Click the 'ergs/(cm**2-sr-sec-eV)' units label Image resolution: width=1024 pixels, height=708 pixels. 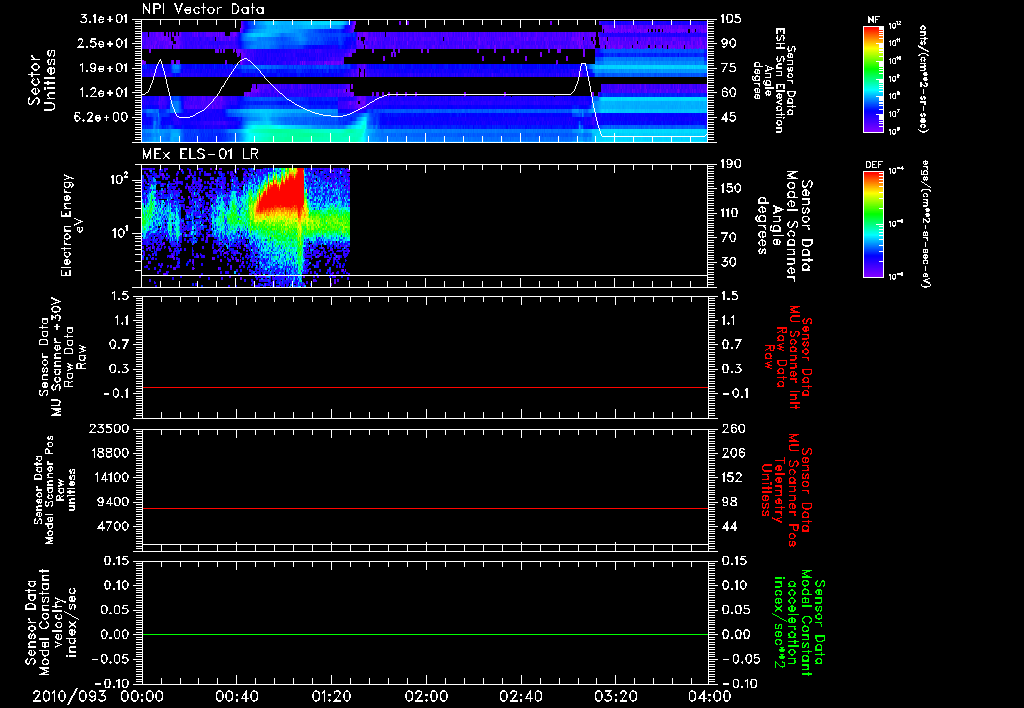pyautogui.click(x=925, y=224)
